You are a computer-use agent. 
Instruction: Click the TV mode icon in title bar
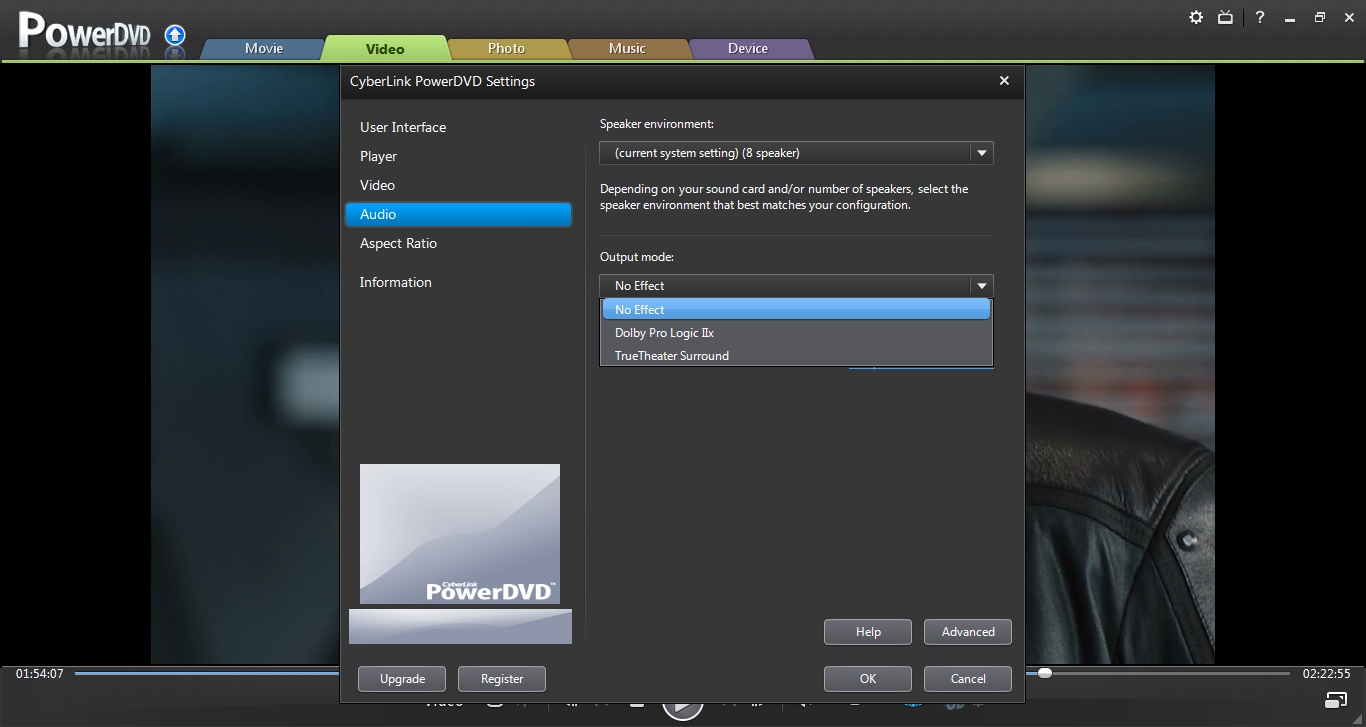coord(1226,17)
